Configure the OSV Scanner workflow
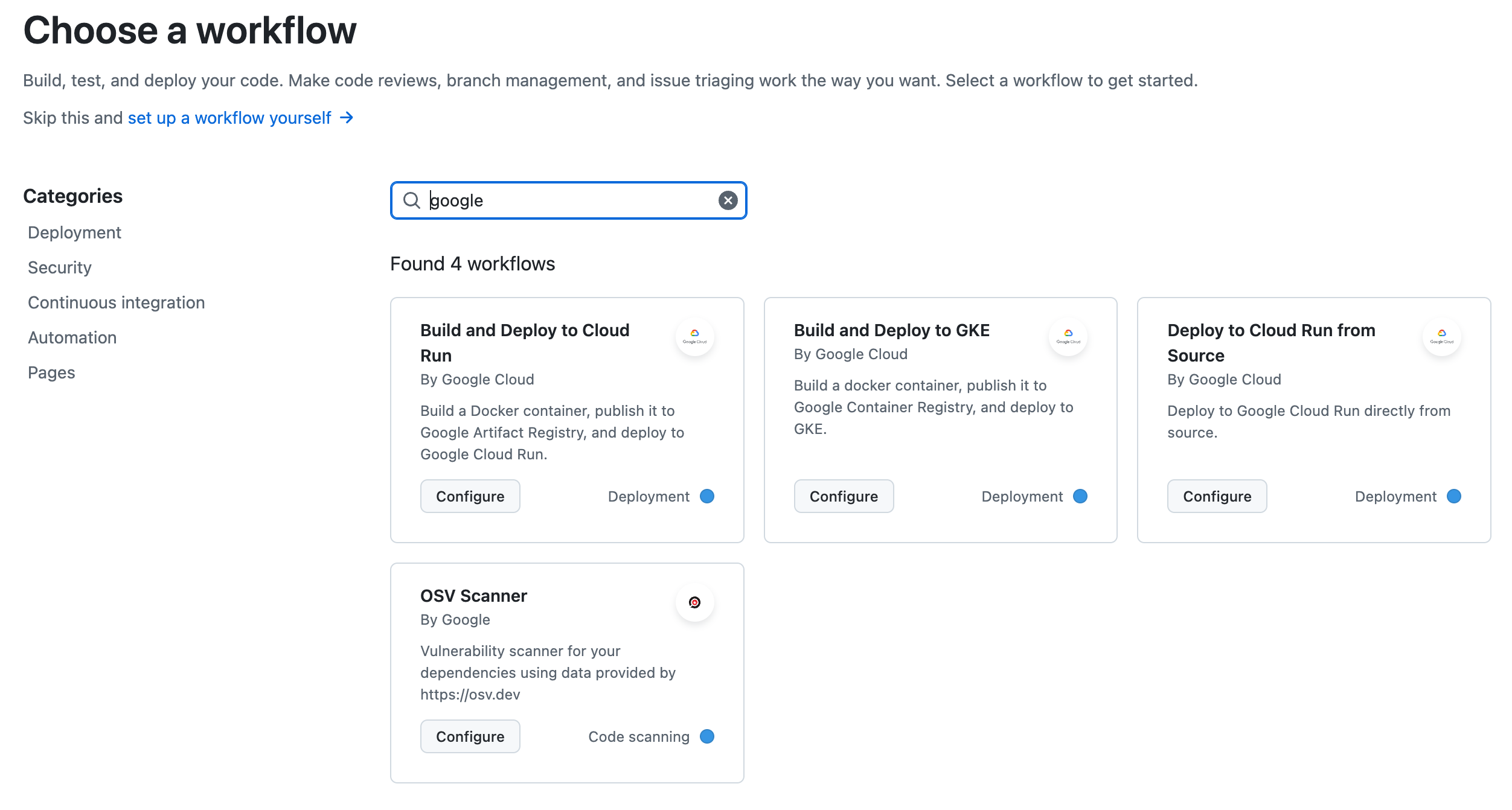 tap(470, 736)
